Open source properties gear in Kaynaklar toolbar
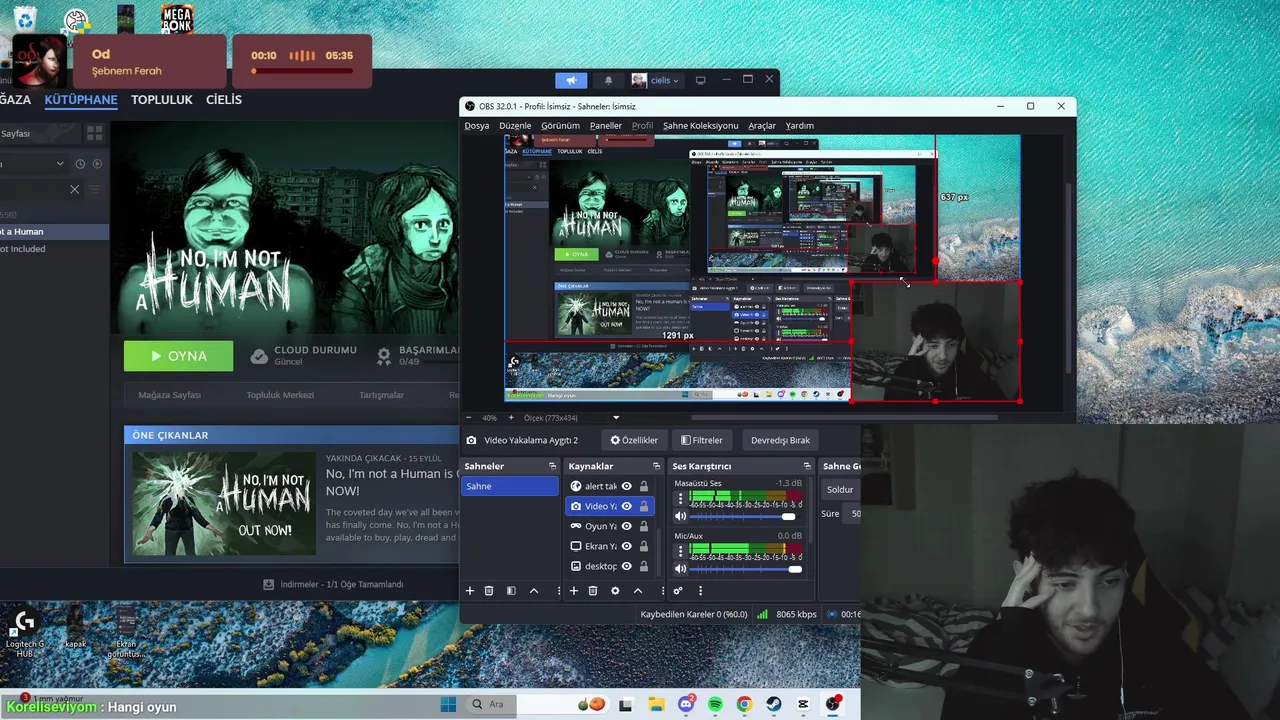Screen dimensions: 1280x720 (615, 591)
